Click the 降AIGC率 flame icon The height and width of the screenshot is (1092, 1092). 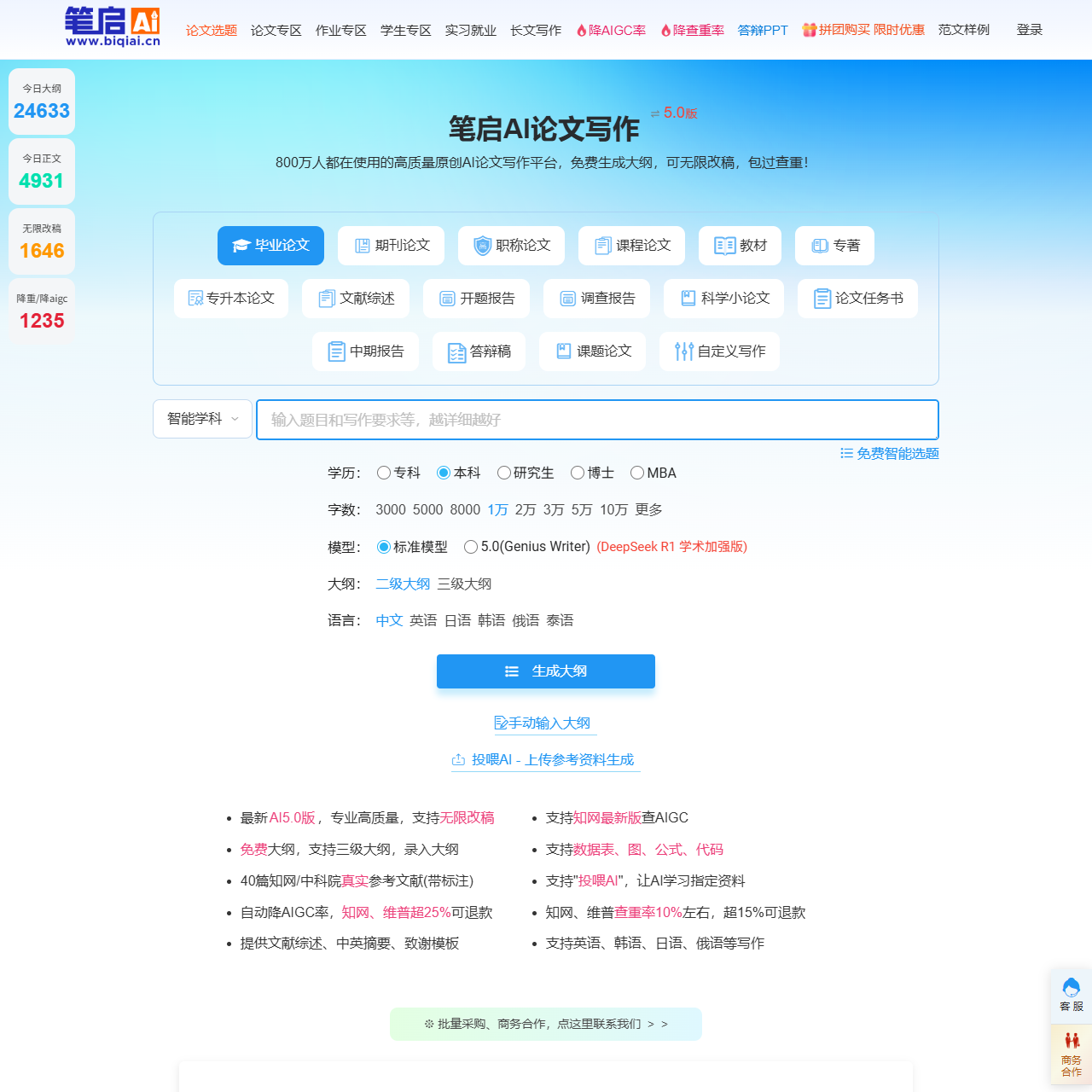(582, 31)
